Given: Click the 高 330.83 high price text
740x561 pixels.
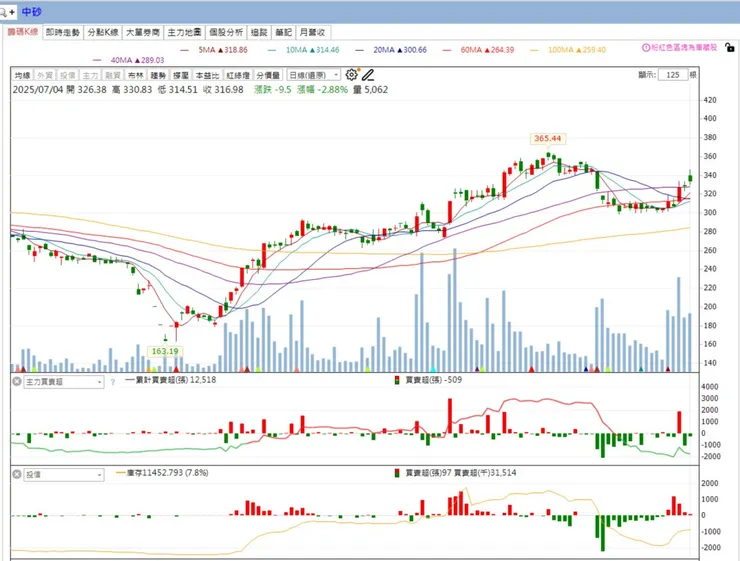Looking at the screenshot, I should [132, 90].
